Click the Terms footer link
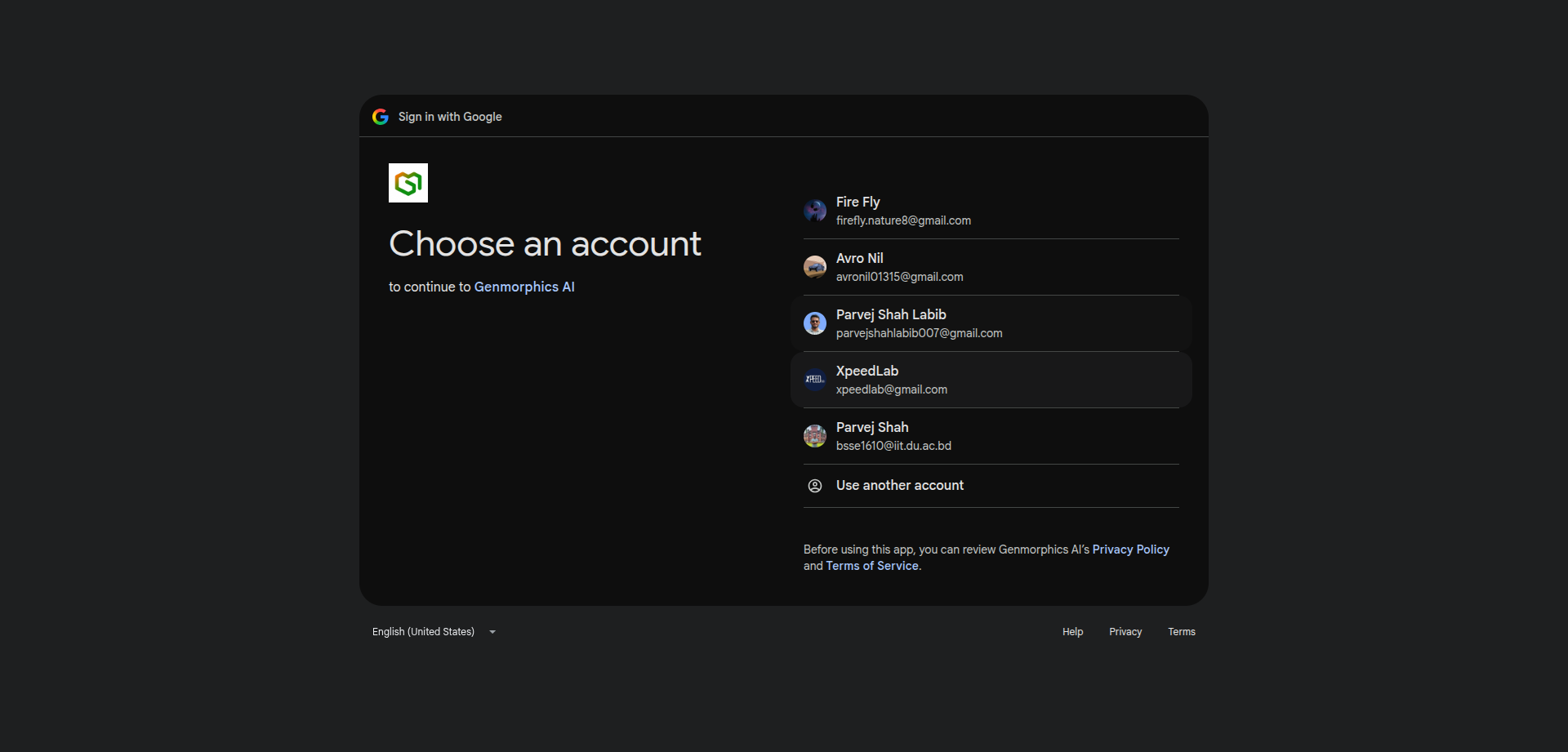The height and width of the screenshot is (752, 1568). click(1182, 632)
